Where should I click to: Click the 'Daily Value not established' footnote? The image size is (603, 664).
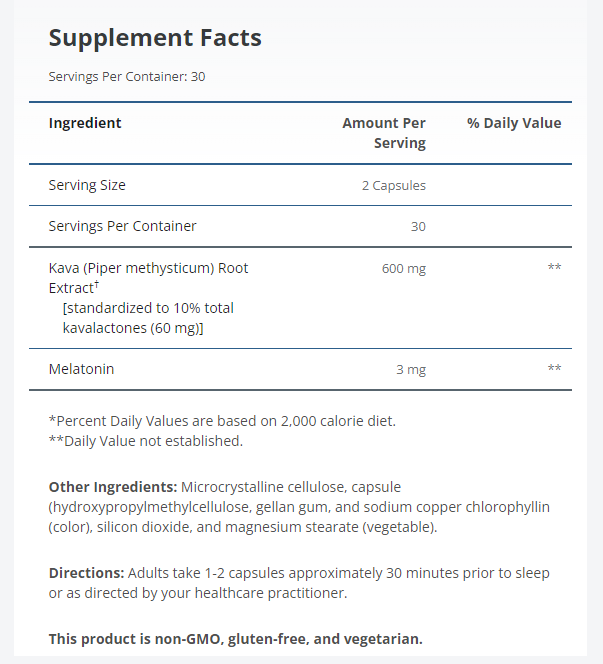click(145, 440)
